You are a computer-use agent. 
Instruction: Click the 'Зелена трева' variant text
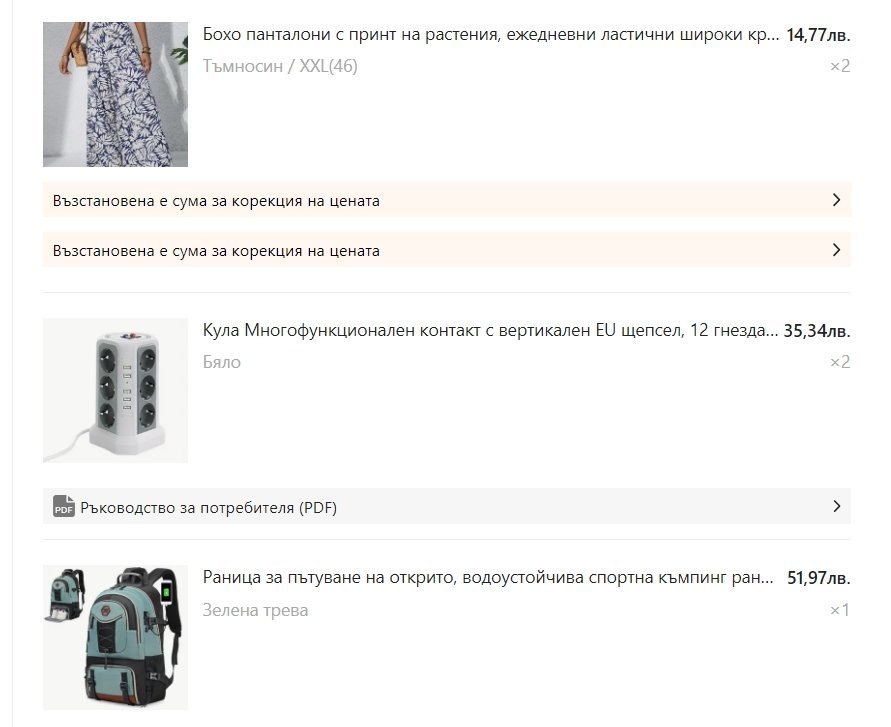coord(256,610)
